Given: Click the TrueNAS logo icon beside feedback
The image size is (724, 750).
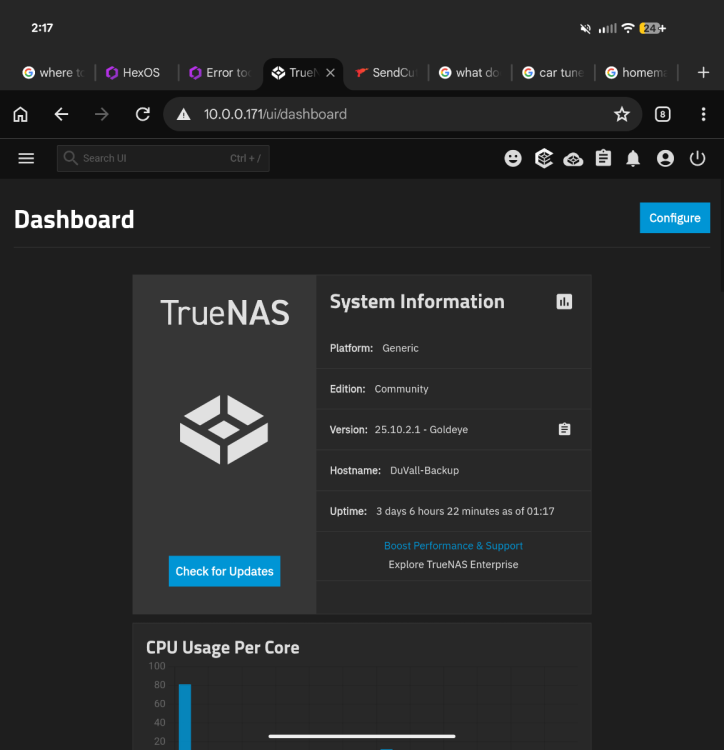Looking at the screenshot, I should click(x=543, y=158).
